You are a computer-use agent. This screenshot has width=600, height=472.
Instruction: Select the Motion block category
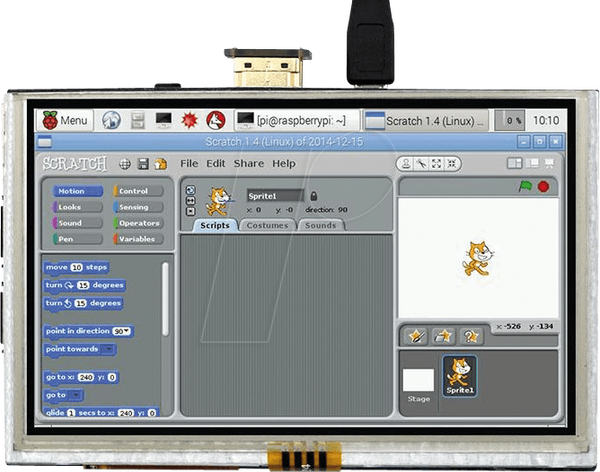pos(78,191)
